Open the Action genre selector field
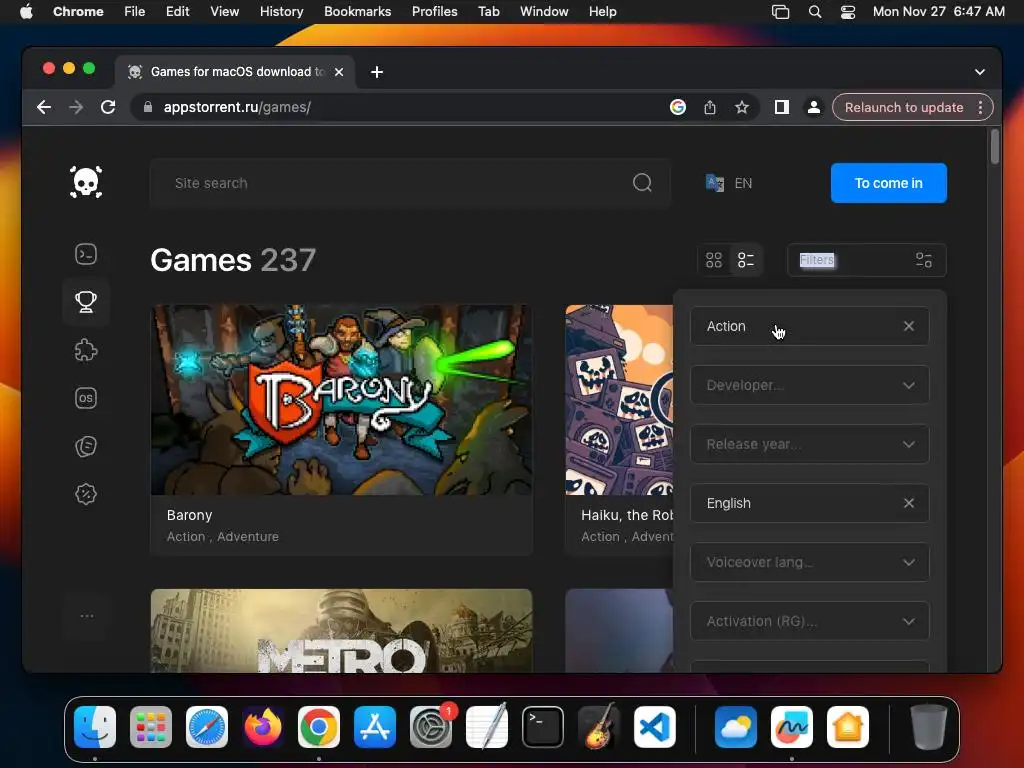1024x768 pixels. (x=810, y=326)
